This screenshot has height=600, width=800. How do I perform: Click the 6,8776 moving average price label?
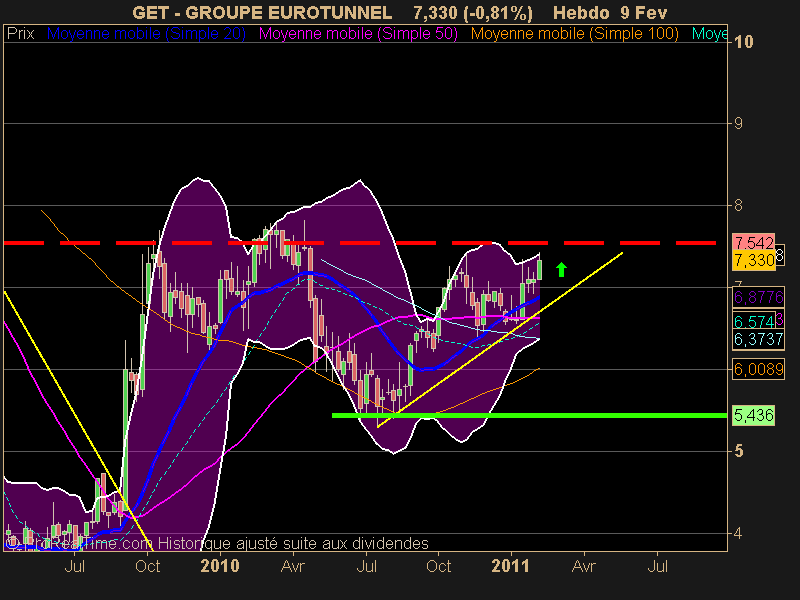tap(758, 297)
